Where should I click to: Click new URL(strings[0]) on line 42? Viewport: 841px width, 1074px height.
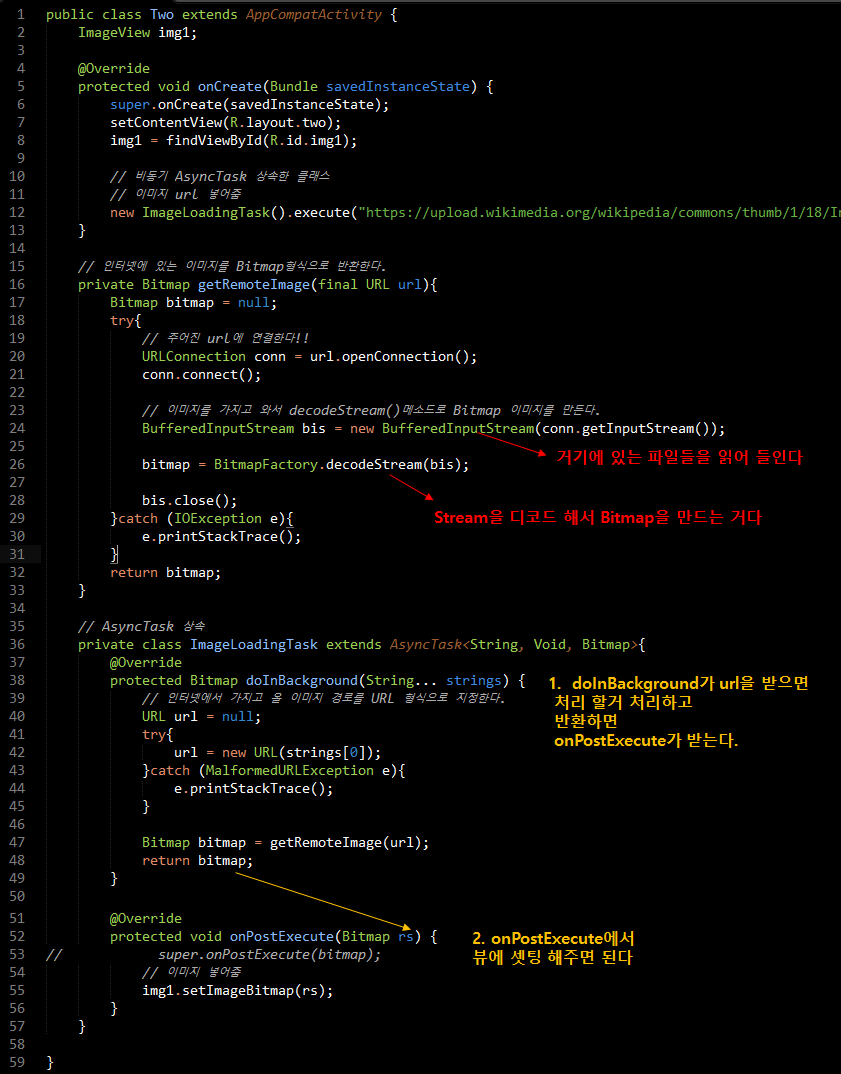[297, 752]
